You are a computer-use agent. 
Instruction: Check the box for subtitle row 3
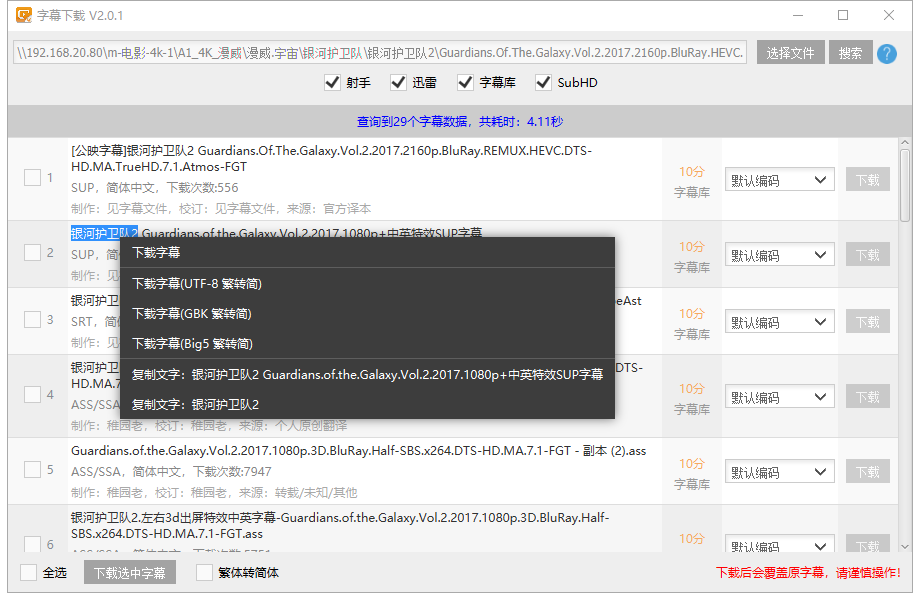32,320
